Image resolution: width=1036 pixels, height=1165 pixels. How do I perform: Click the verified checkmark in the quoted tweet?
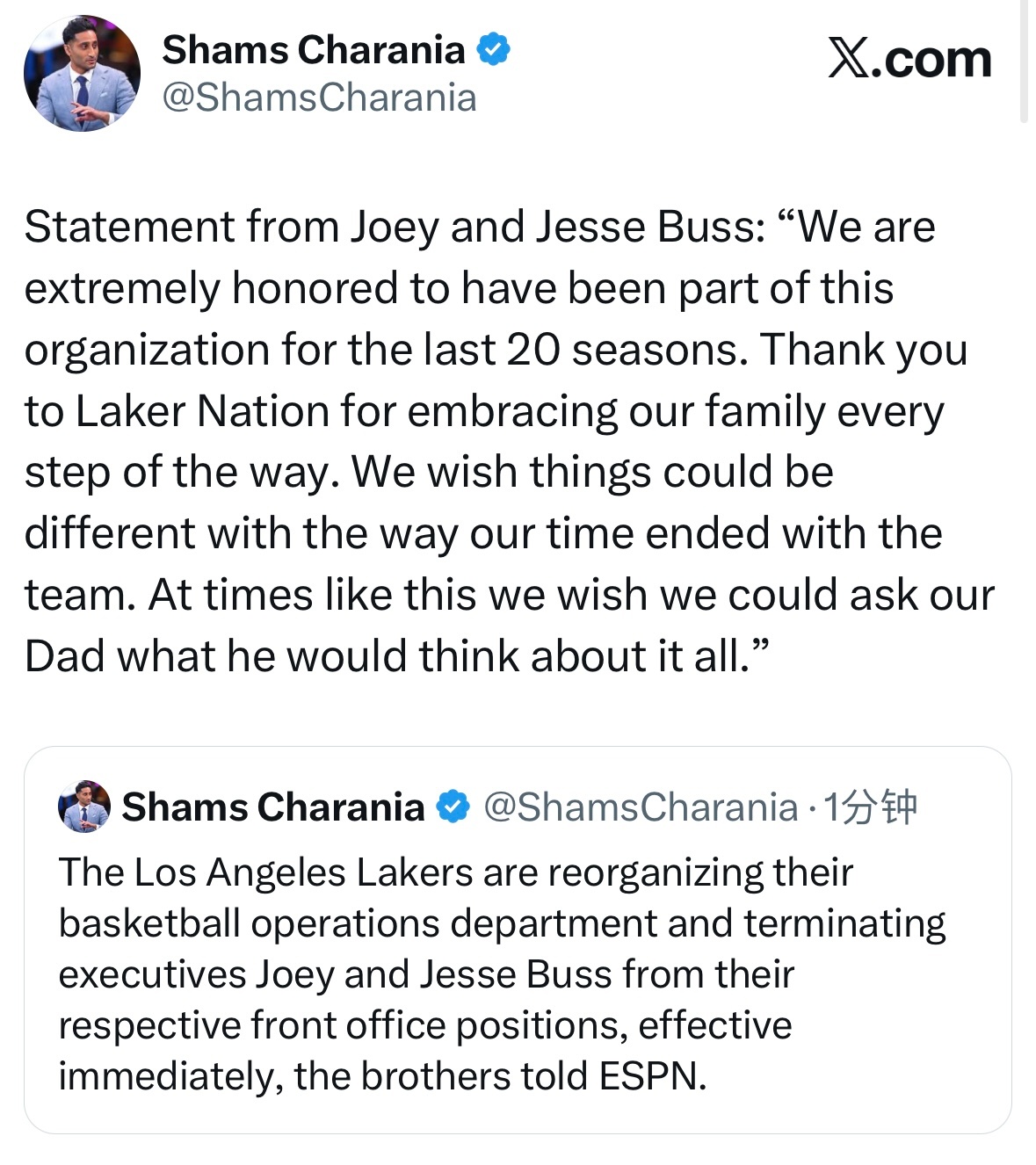click(x=453, y=807)
